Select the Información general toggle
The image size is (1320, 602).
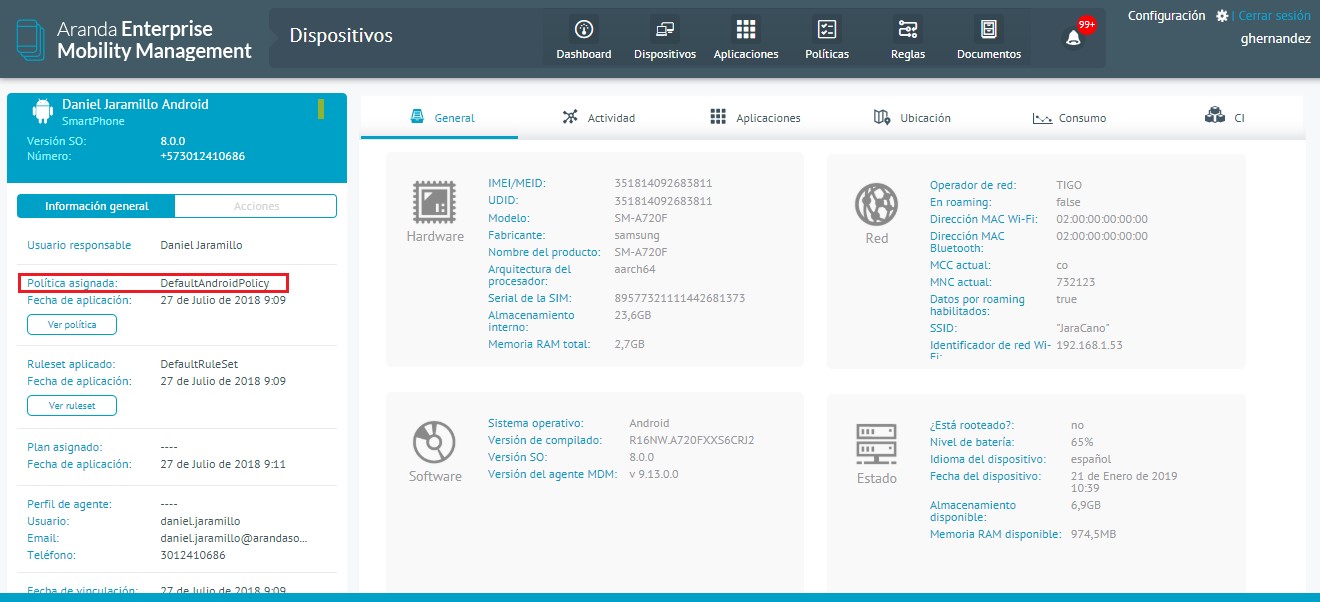[x=96, y=206]
